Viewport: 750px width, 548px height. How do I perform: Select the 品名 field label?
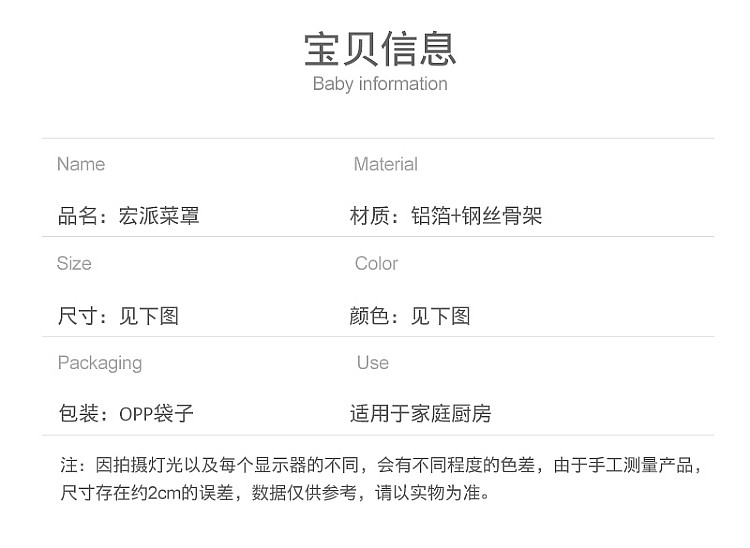pos(78,215)
